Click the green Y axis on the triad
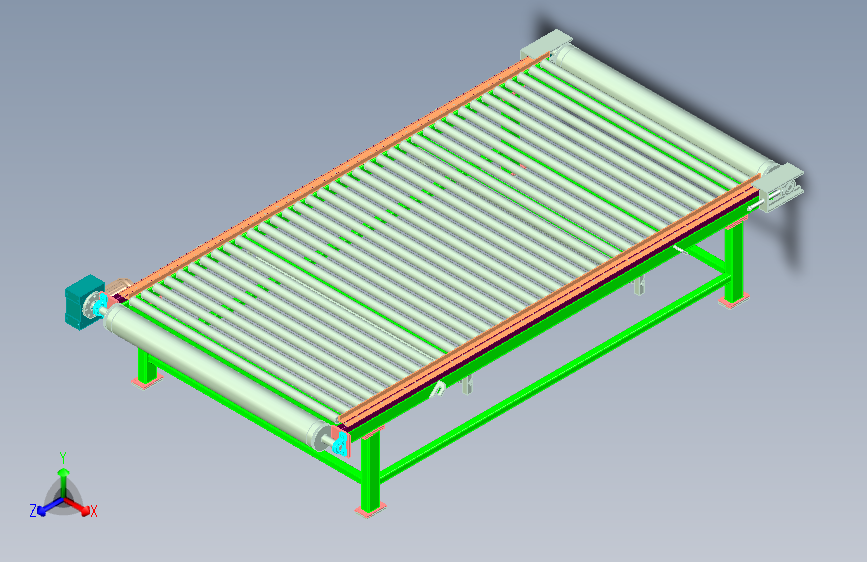This screenshot has height=562, width=867. [x=64, y=482]
